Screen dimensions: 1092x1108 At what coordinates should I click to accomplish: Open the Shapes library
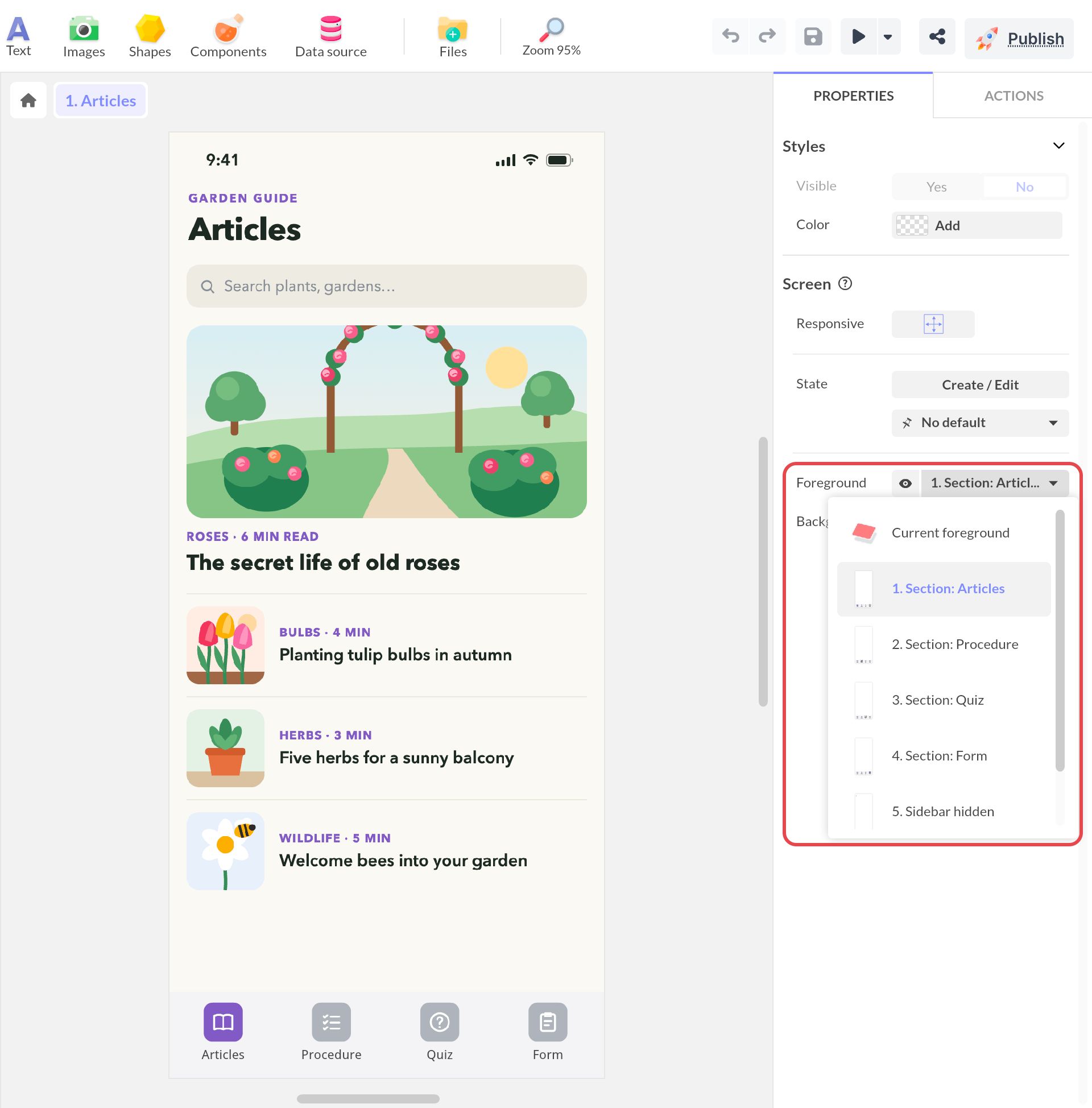pos(150,37)
